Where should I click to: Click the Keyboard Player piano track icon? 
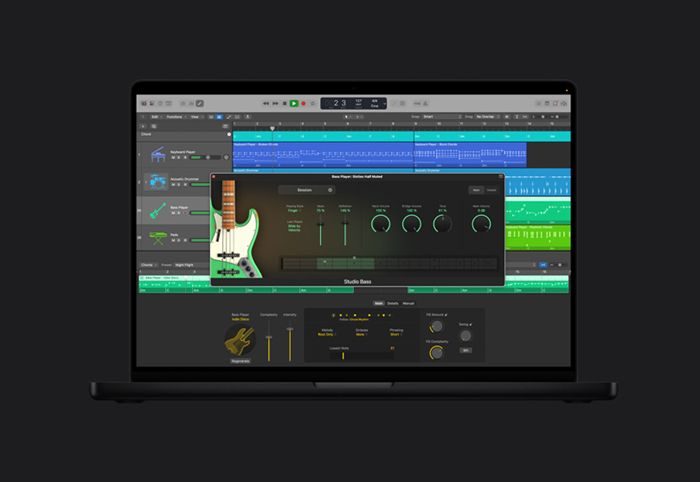click(x=158, y=154)
